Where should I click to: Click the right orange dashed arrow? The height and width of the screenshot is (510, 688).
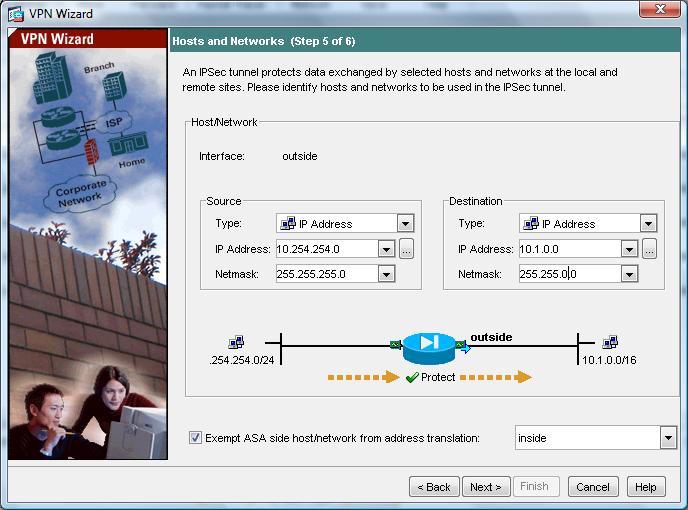[495, 377]
